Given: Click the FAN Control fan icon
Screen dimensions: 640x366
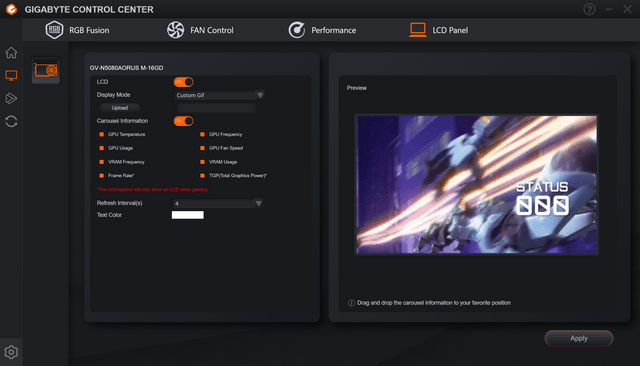Looking at the screenshot, I should point(176,30).
